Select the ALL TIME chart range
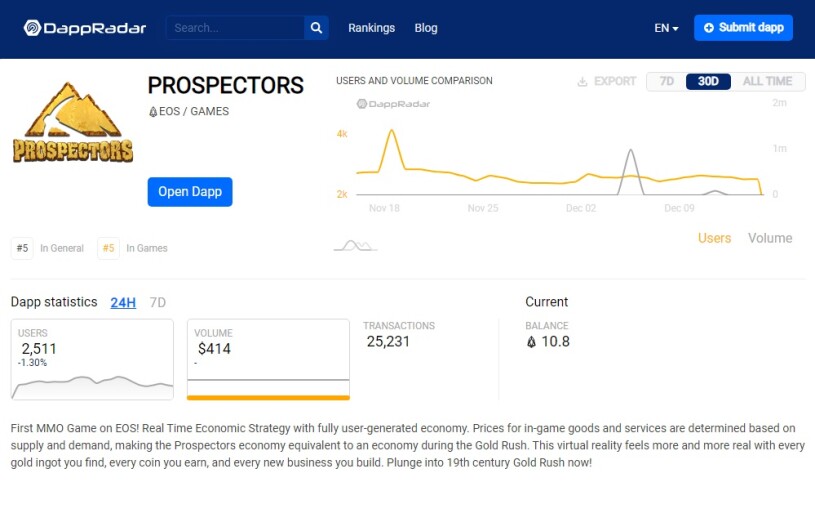 pyautogui.click(x=767, y=82)
